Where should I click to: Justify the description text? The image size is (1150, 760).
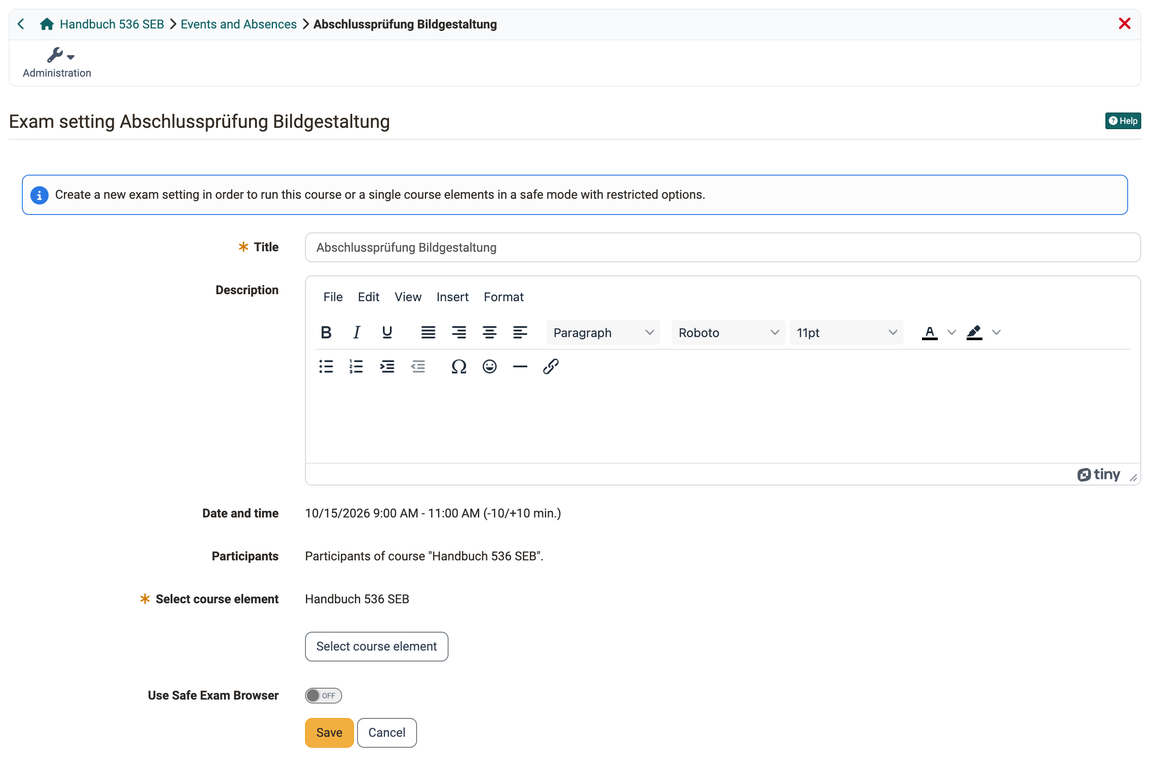[428, 332]
